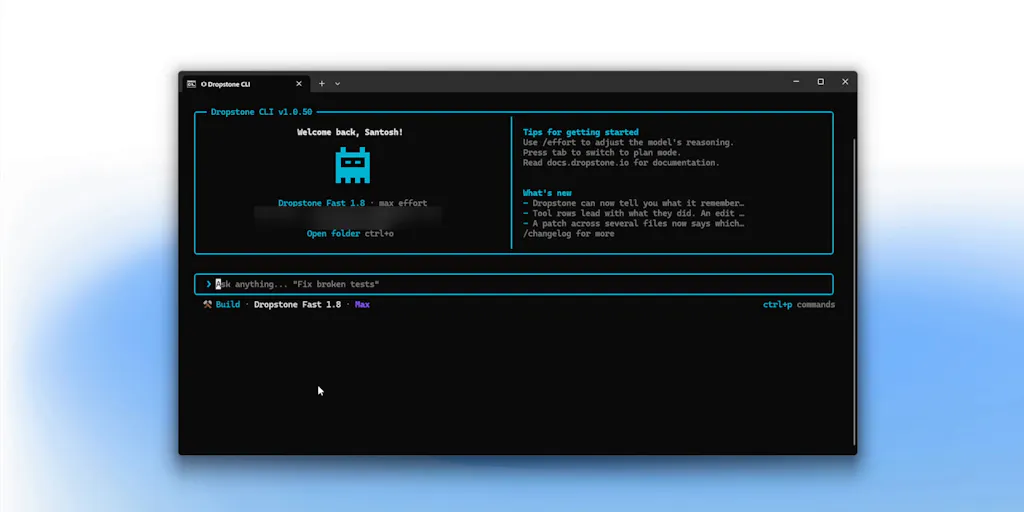Maximize the terminal window

(x=820, y=82)
